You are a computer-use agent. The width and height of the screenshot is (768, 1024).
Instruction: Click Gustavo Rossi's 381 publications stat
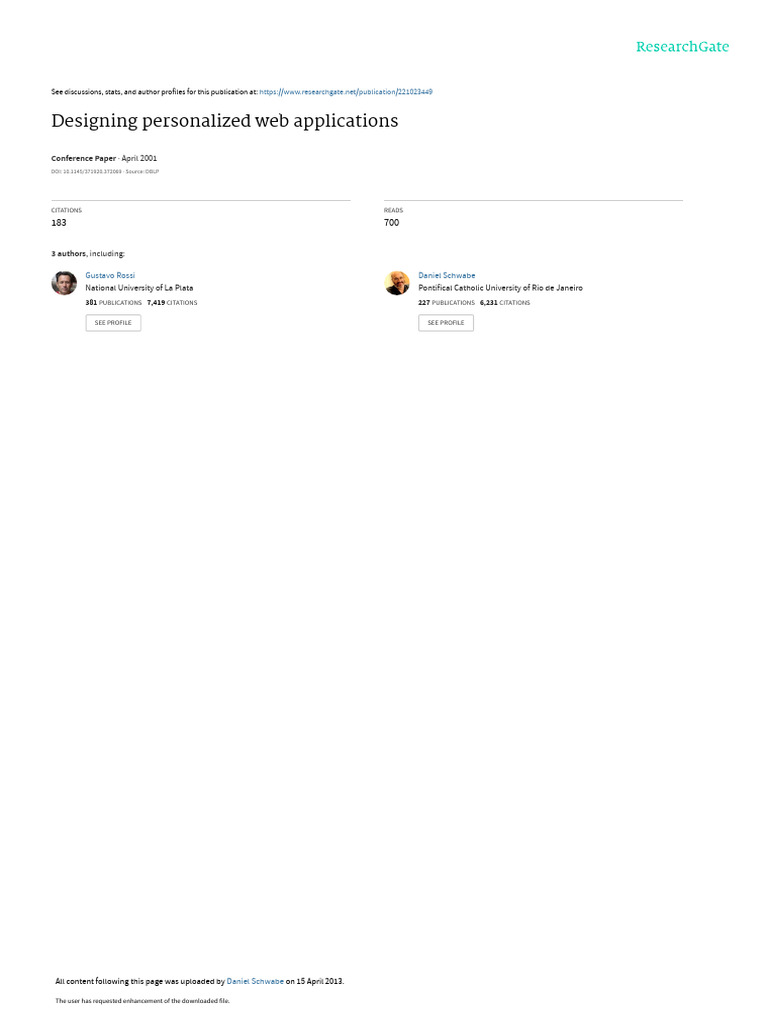click(114, 303)
